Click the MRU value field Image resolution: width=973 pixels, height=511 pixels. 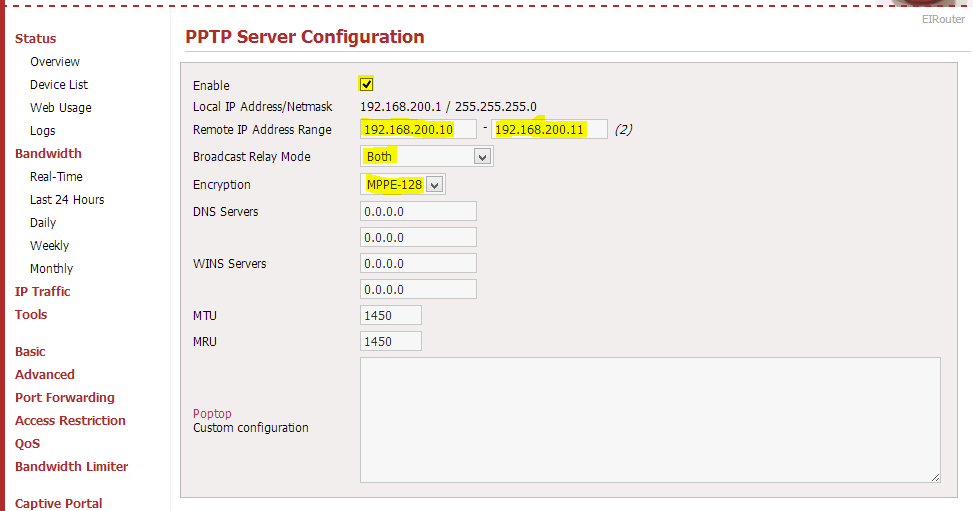[x=391, y=341]
